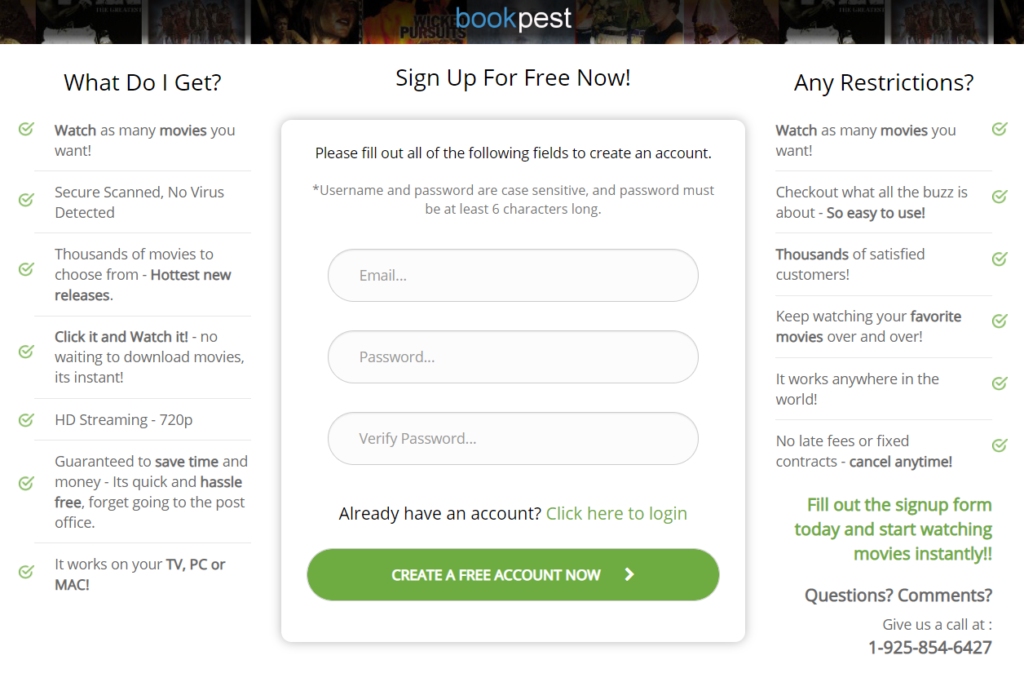The image size is (1024, 673).
Task: Click the arrow chevron on the create account button
Action: click(x=629, y=574)
